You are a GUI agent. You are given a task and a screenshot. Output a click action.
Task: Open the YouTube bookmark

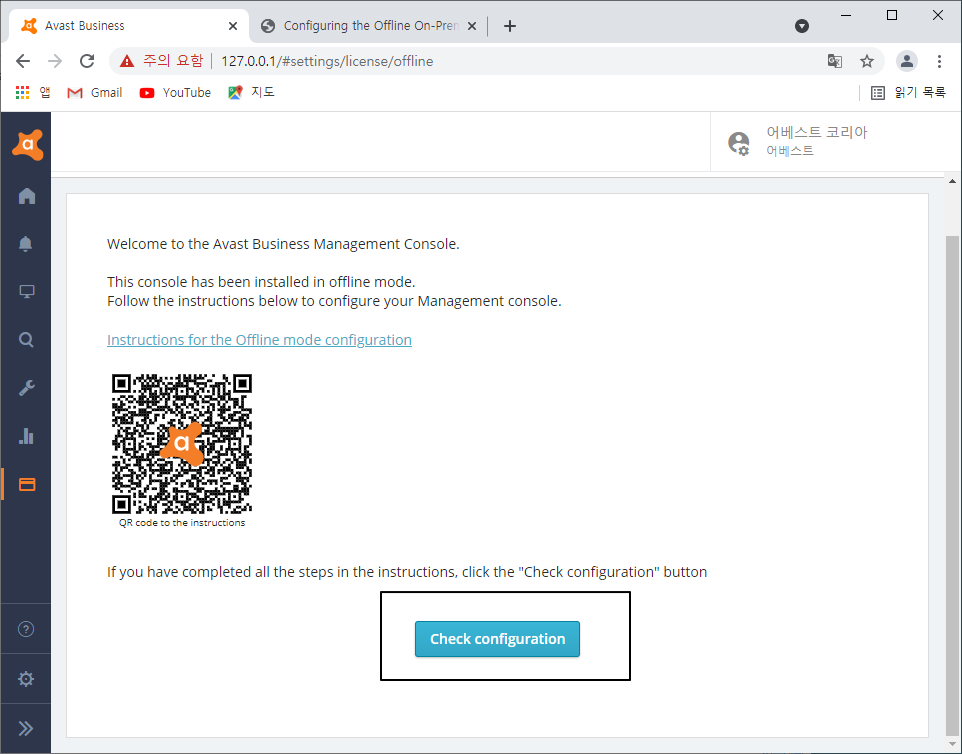coord(175,93)
